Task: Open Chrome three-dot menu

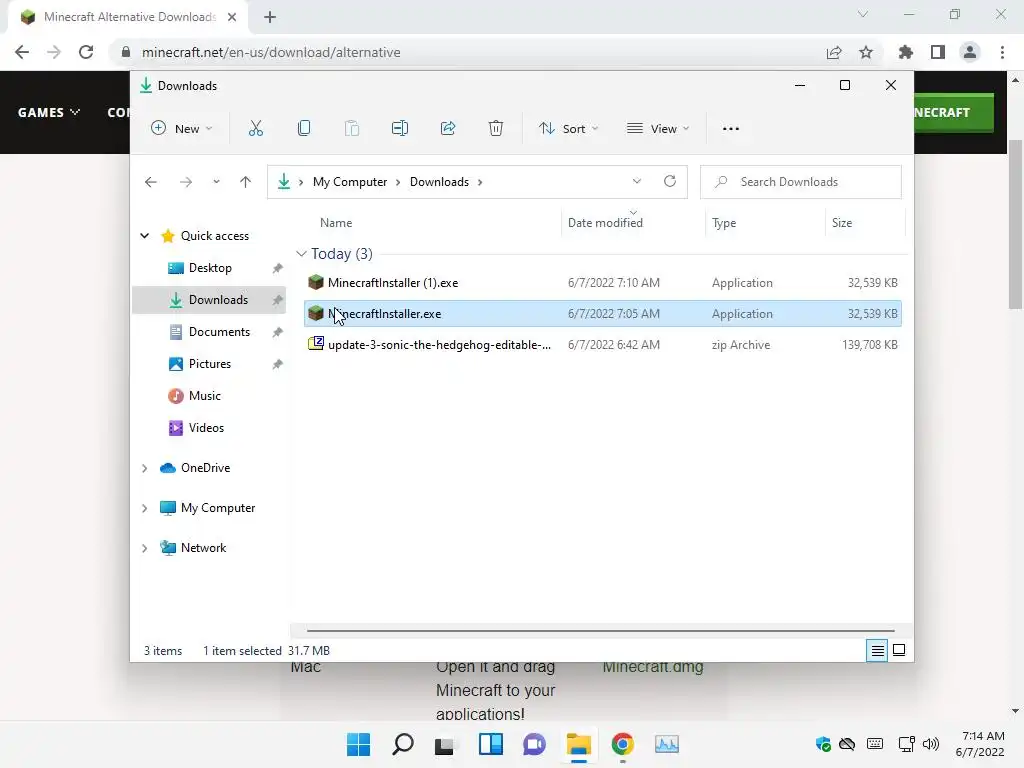Action: pos(1002,52)
